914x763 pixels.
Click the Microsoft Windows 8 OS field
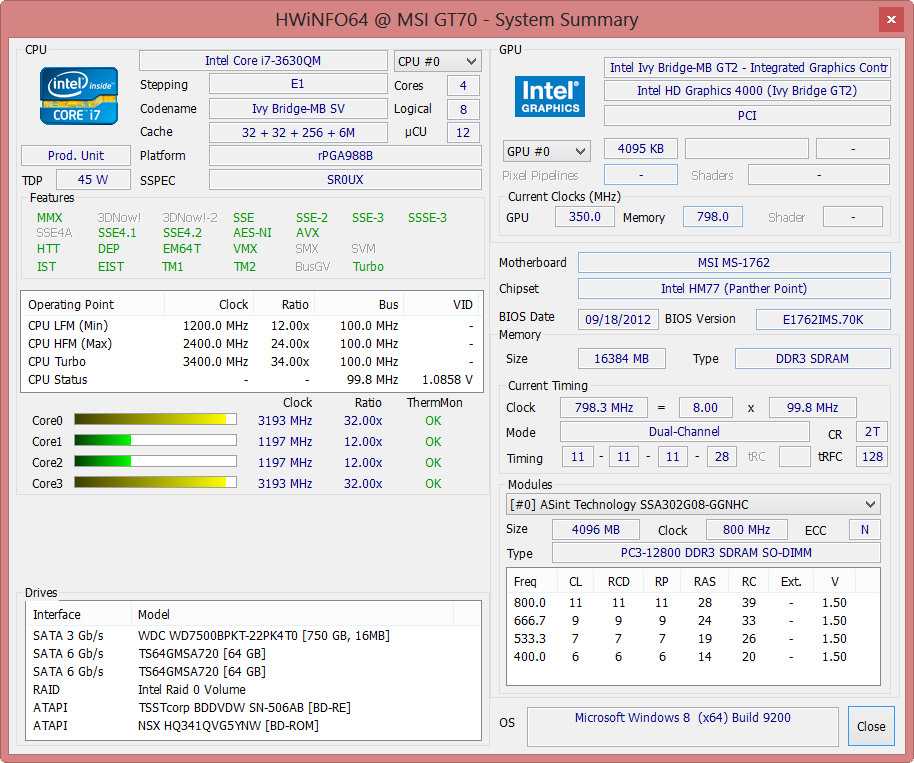(683, 726)
